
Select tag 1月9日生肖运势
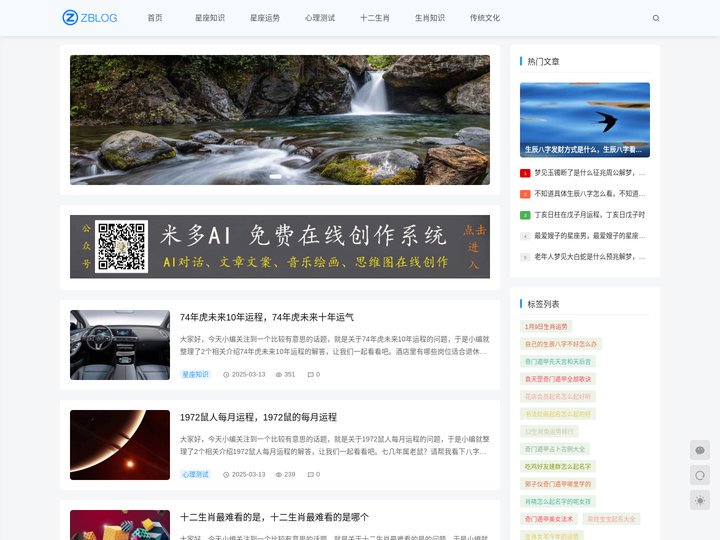[x=546, y=327]
